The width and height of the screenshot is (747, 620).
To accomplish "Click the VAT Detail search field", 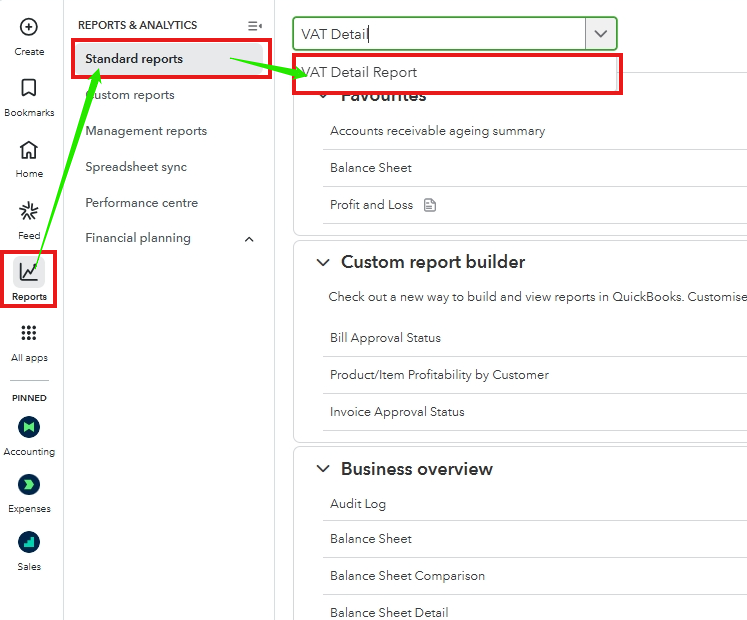I will pyautogui.click(x=439, y=33).
